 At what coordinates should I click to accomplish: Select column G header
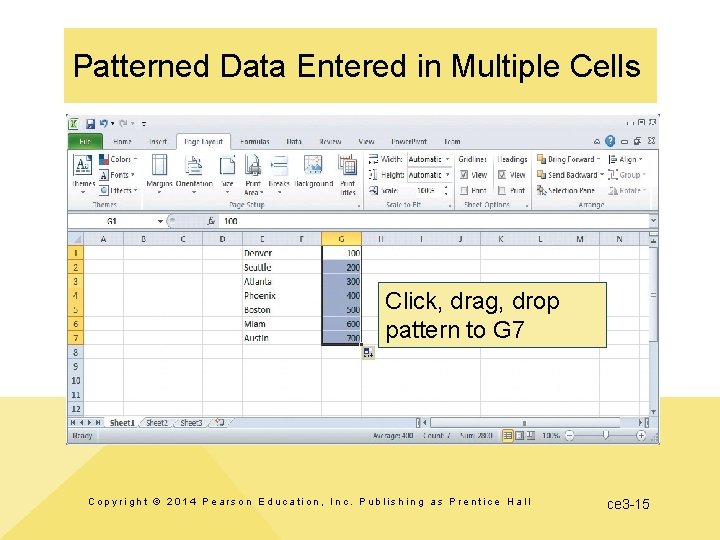[341, 239]
